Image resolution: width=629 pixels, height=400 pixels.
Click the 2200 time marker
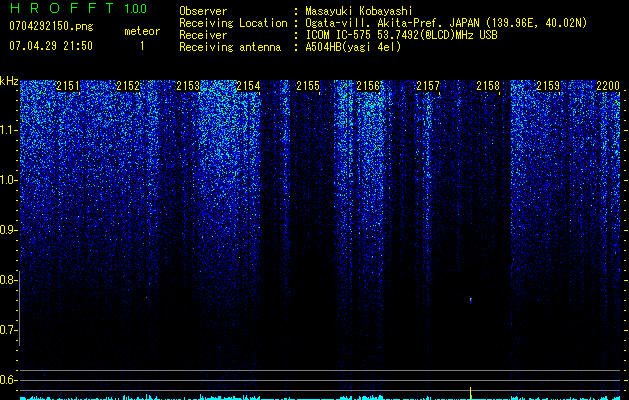(608, 86)
